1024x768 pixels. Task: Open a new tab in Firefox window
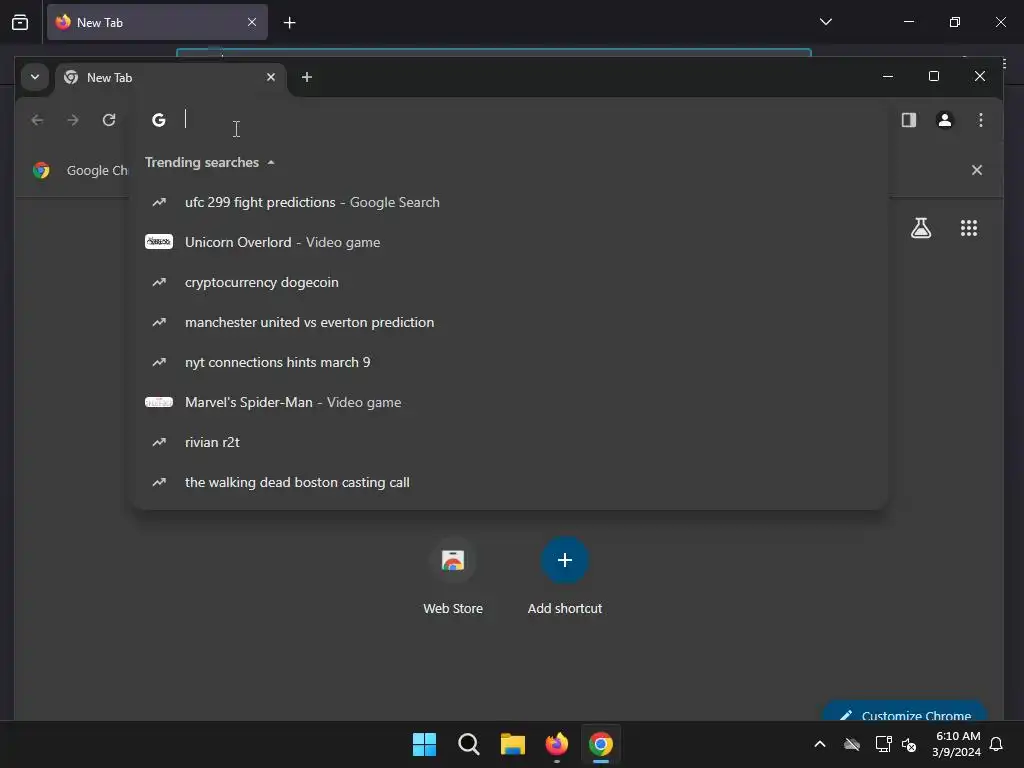289,23
